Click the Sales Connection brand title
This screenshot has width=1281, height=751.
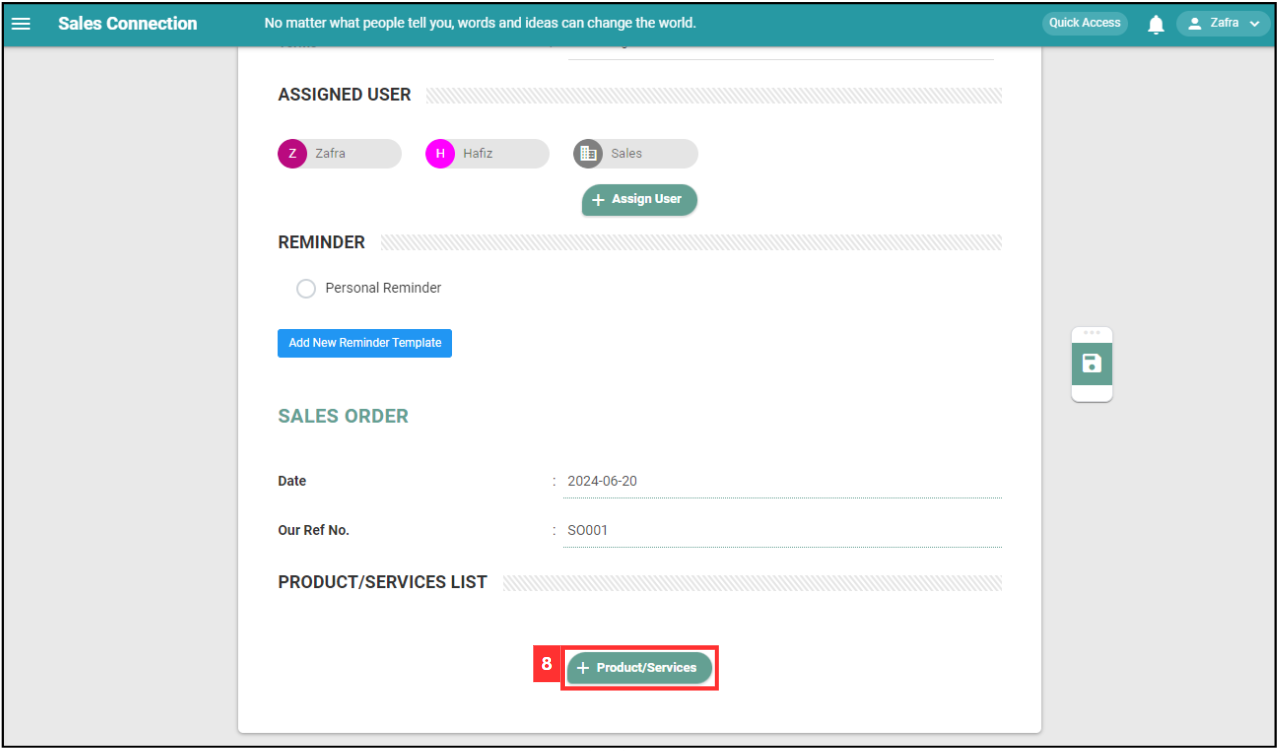pos(128,23)
